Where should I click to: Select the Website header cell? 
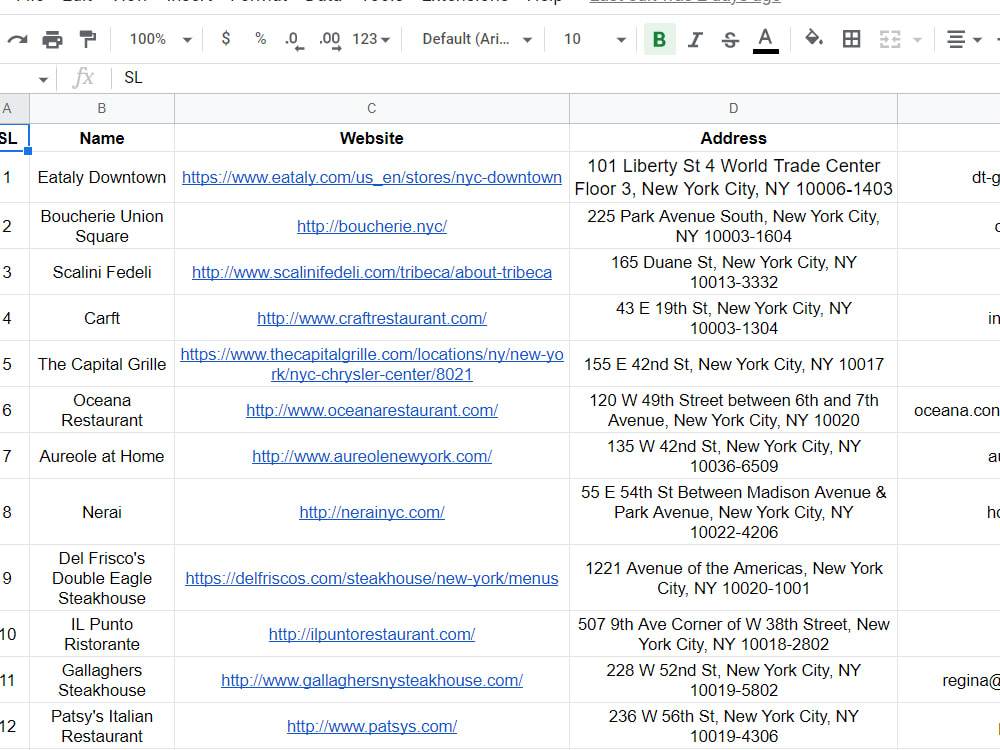pyautogui.click(x=372, y=138)
